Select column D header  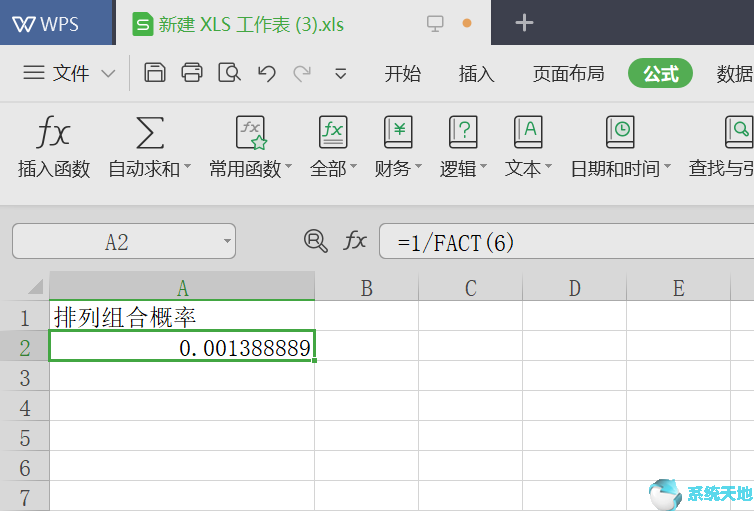coord(575,286)
